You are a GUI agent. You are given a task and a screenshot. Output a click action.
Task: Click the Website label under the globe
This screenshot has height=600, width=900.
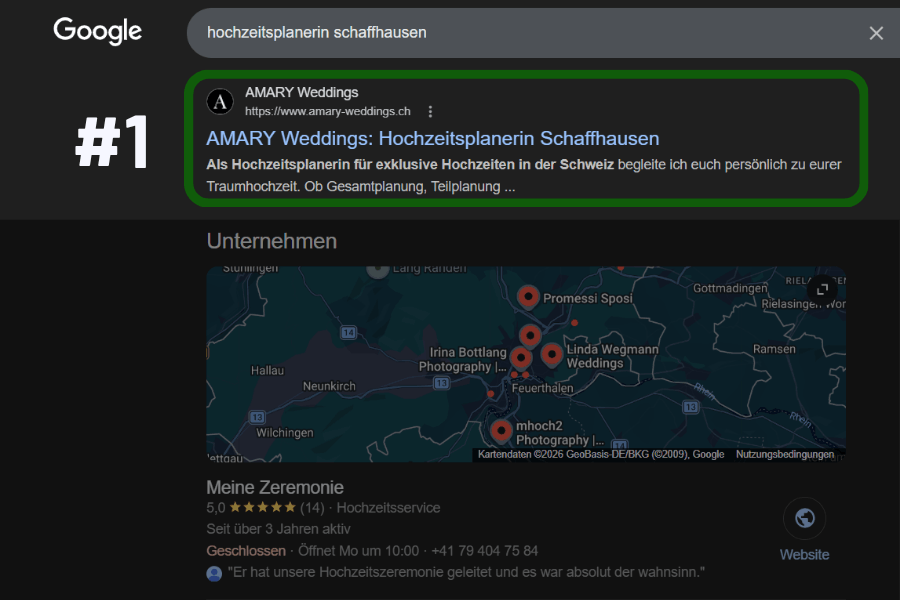coord(804,555)
